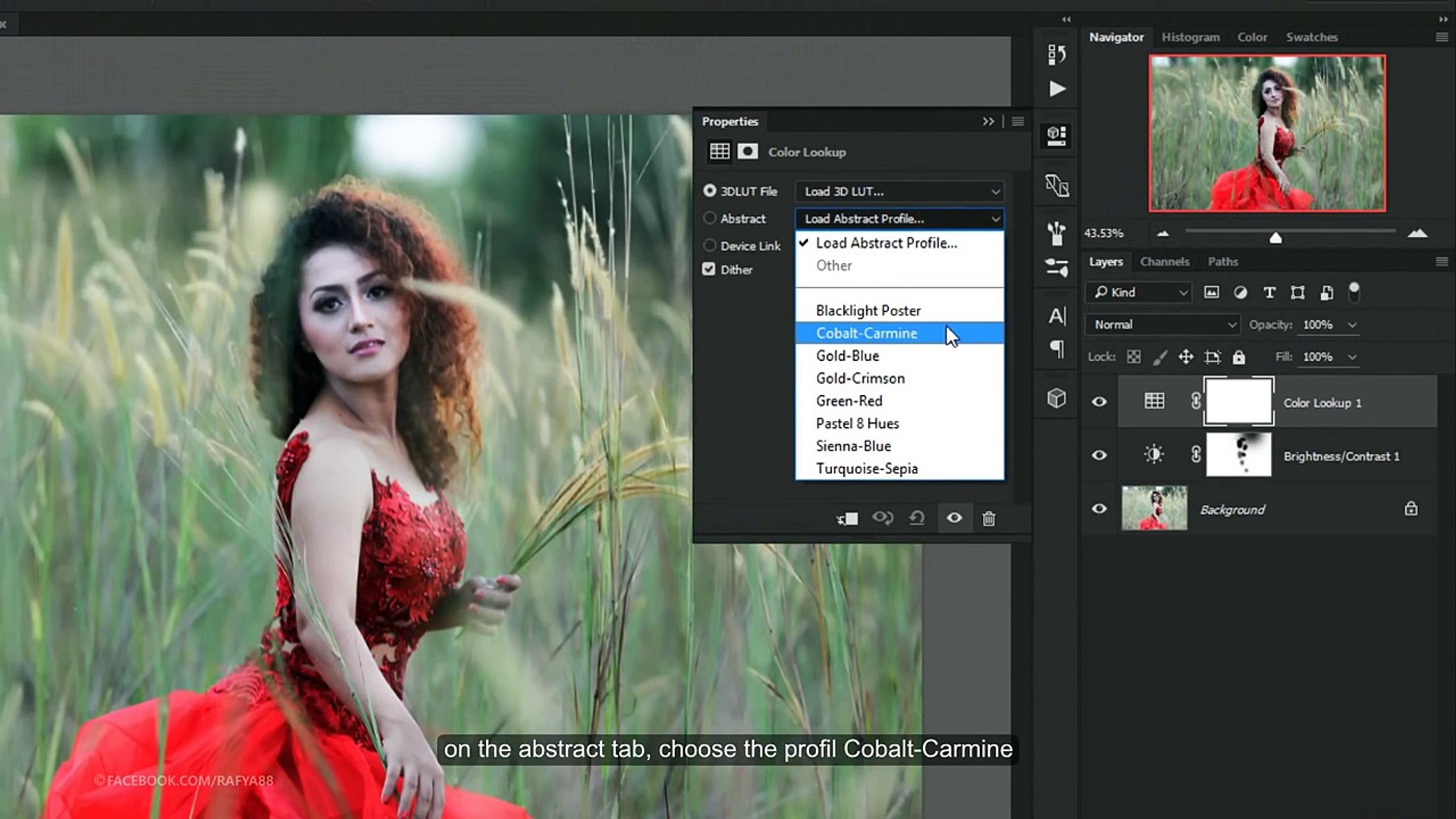This screenshot has width=1456, height=819.
Task: Click the Navigator zoom slider handle
Action: tap(1276, 238)
